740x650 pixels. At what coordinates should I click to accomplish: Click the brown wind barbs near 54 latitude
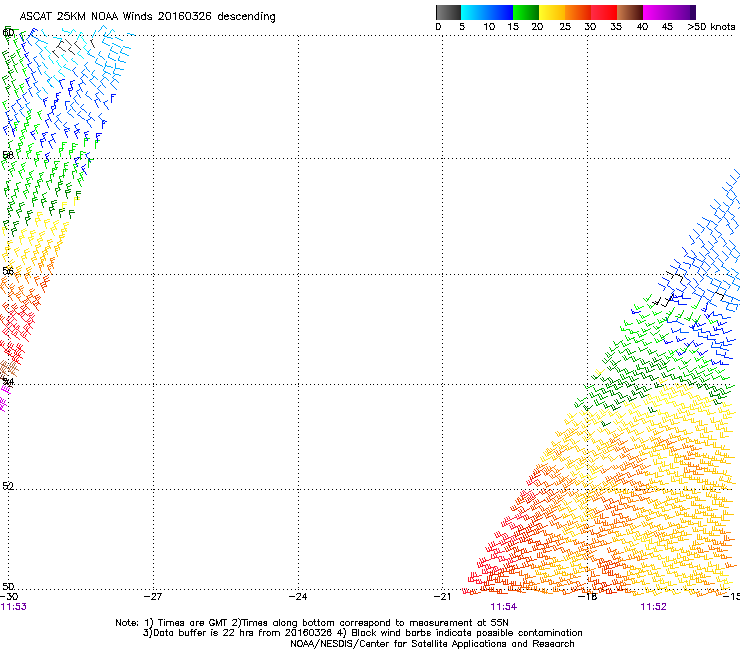(8, 369)
